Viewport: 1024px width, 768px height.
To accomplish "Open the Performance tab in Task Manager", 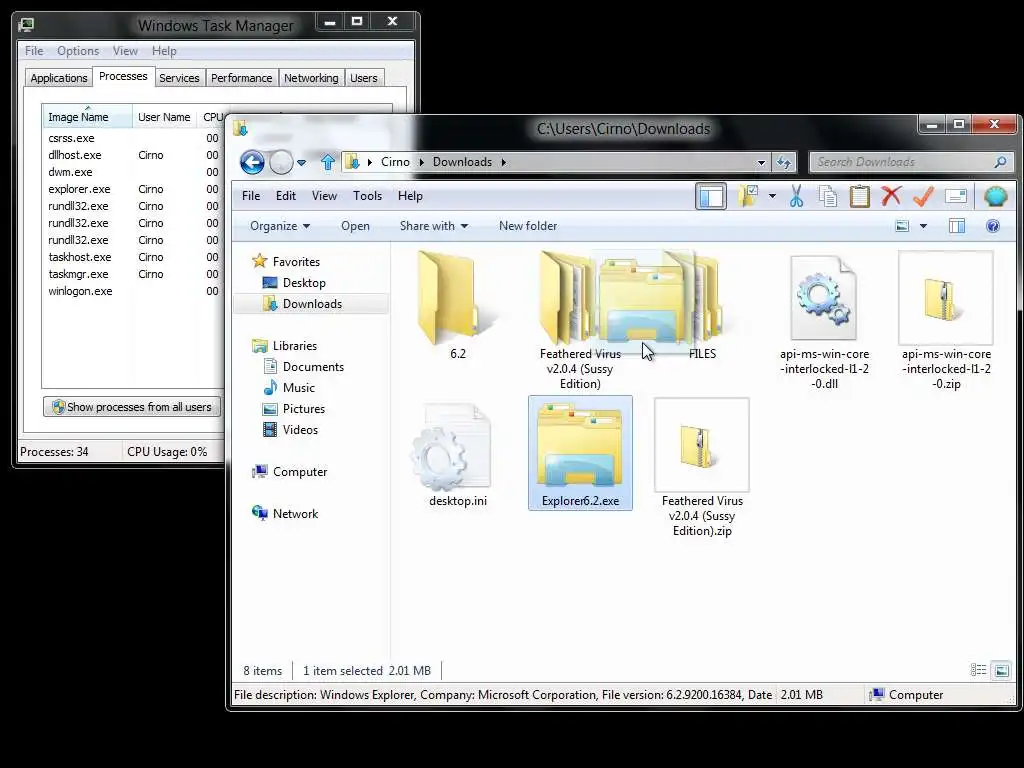I will (241, 78).
